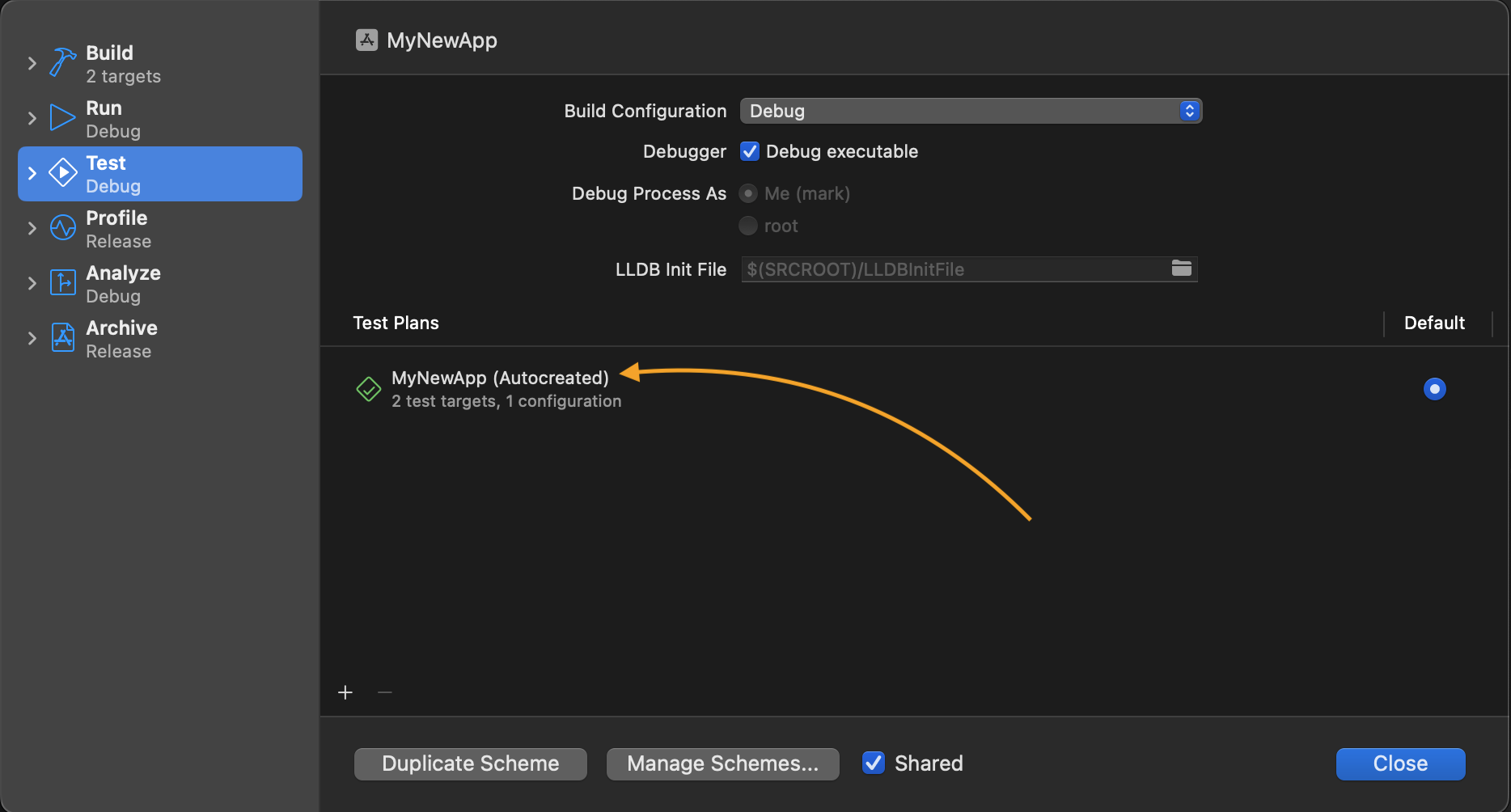Select the default test plan radio button
1511x812 pixels.
point(1434,389)
